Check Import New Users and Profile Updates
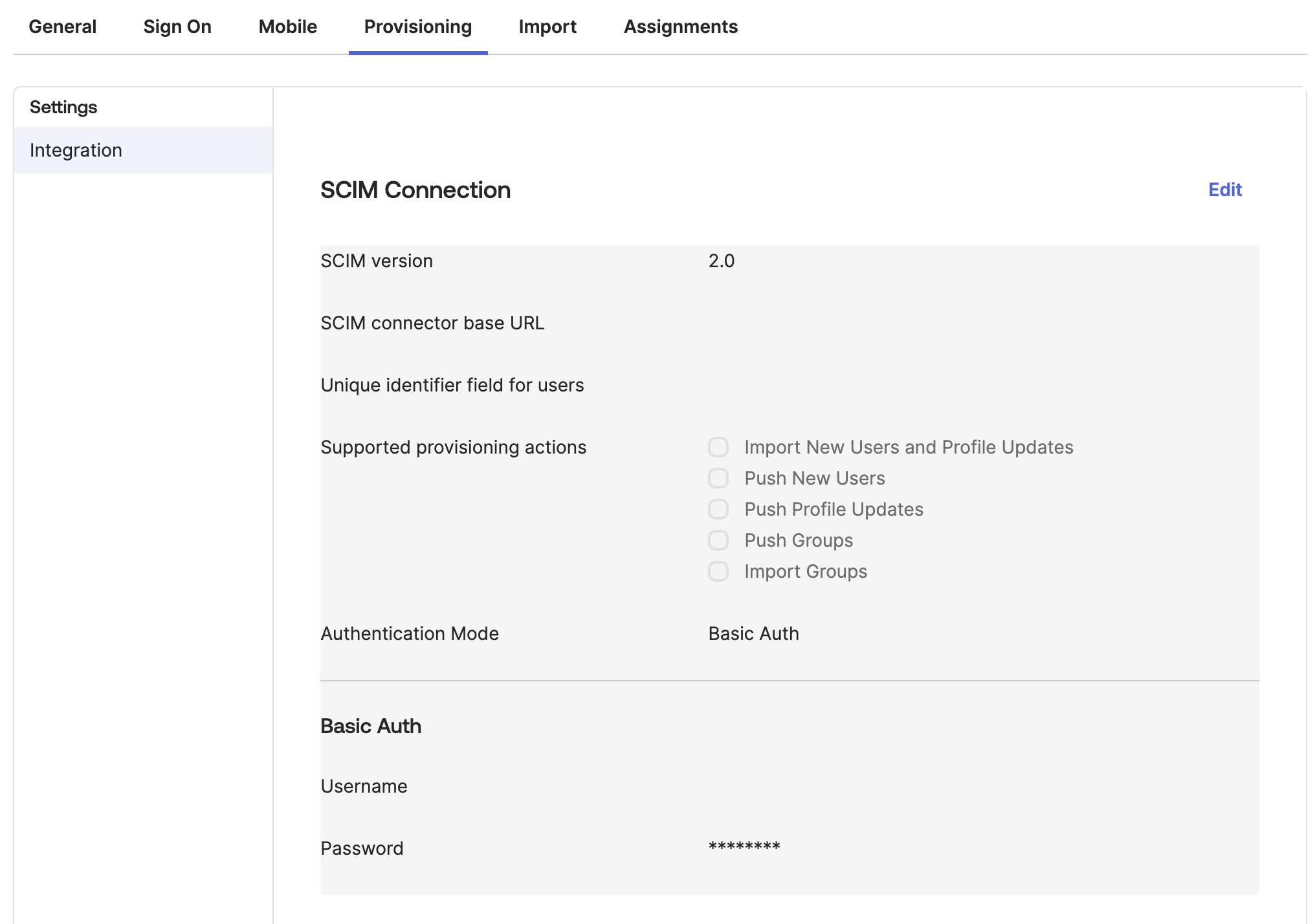Screen dimensions: 1315x924 pos(718,447)
